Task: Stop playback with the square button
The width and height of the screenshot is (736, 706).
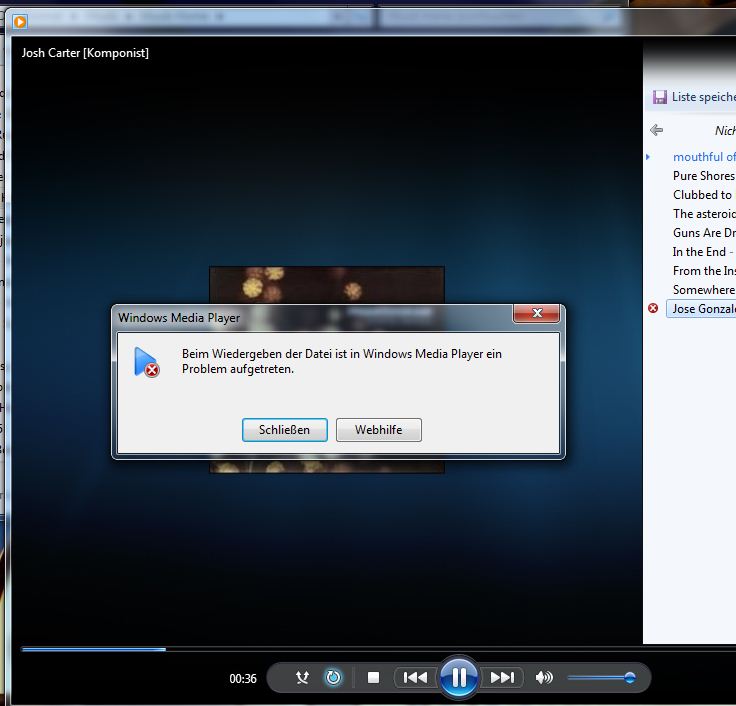Action: tap(373, 677)
